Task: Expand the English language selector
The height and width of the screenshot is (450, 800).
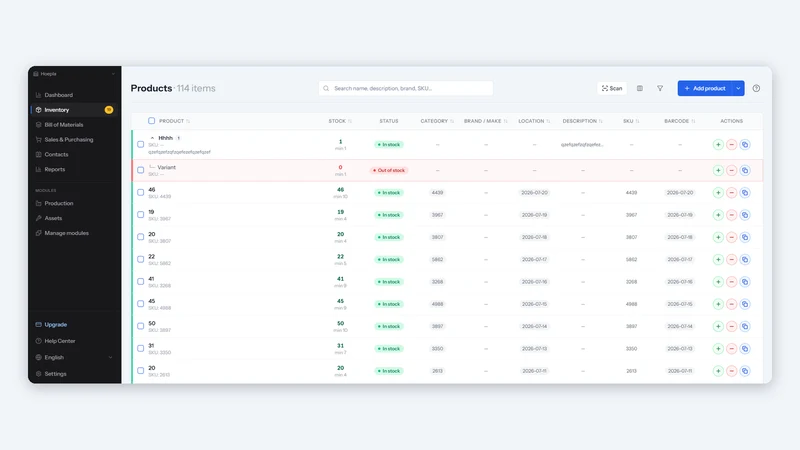Action: 74,357
